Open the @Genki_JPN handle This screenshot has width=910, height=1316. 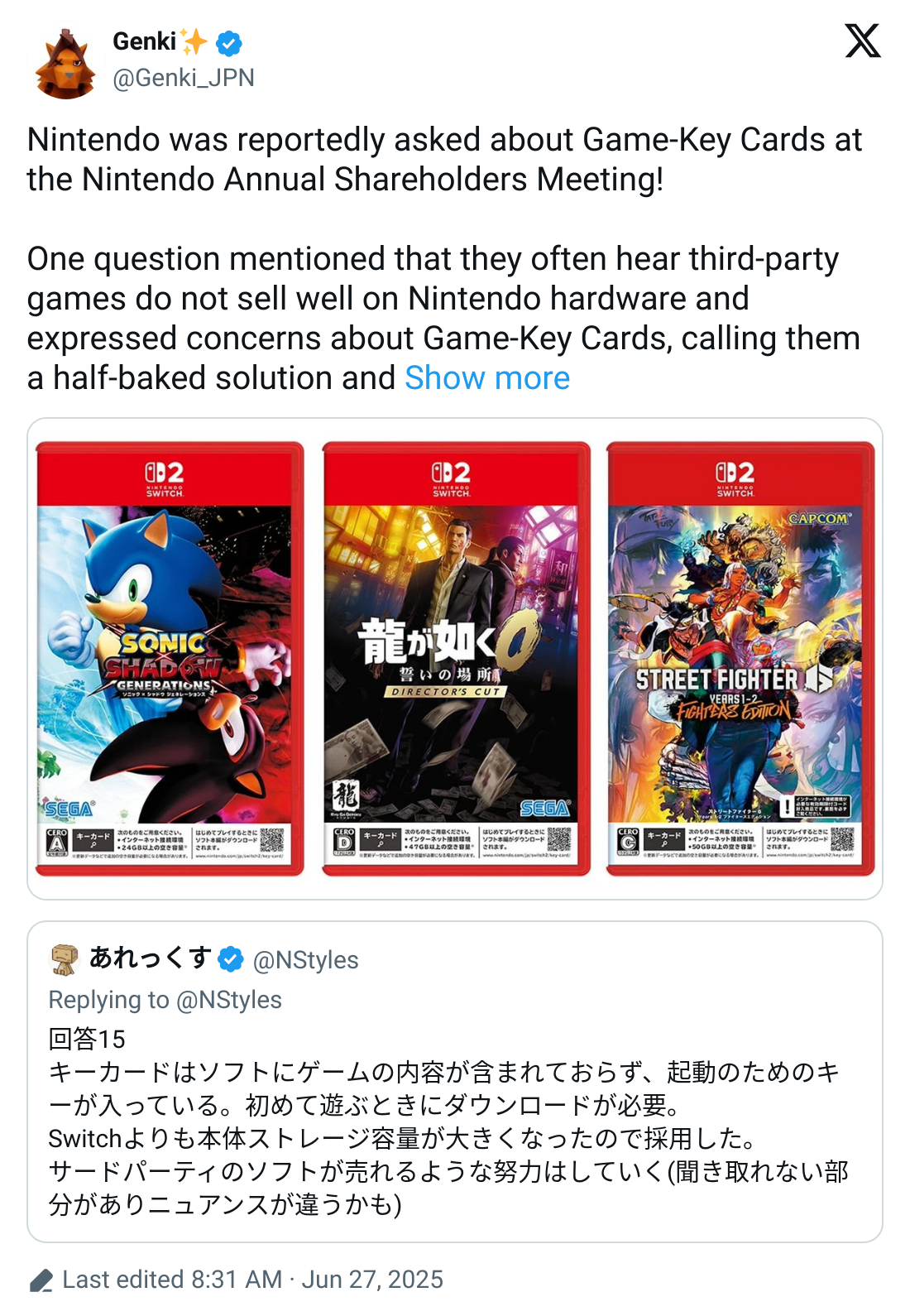pos(184,78)
